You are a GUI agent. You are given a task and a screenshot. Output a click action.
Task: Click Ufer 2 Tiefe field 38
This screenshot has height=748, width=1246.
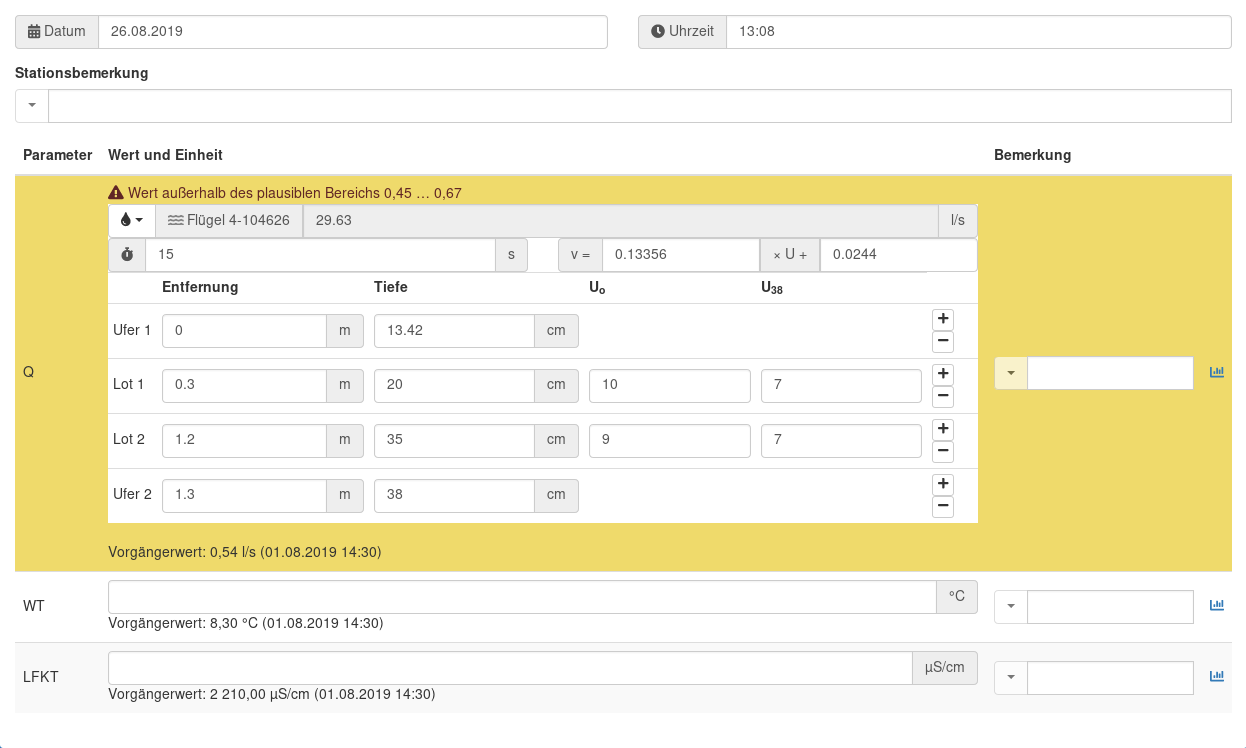tap(455, 496)
